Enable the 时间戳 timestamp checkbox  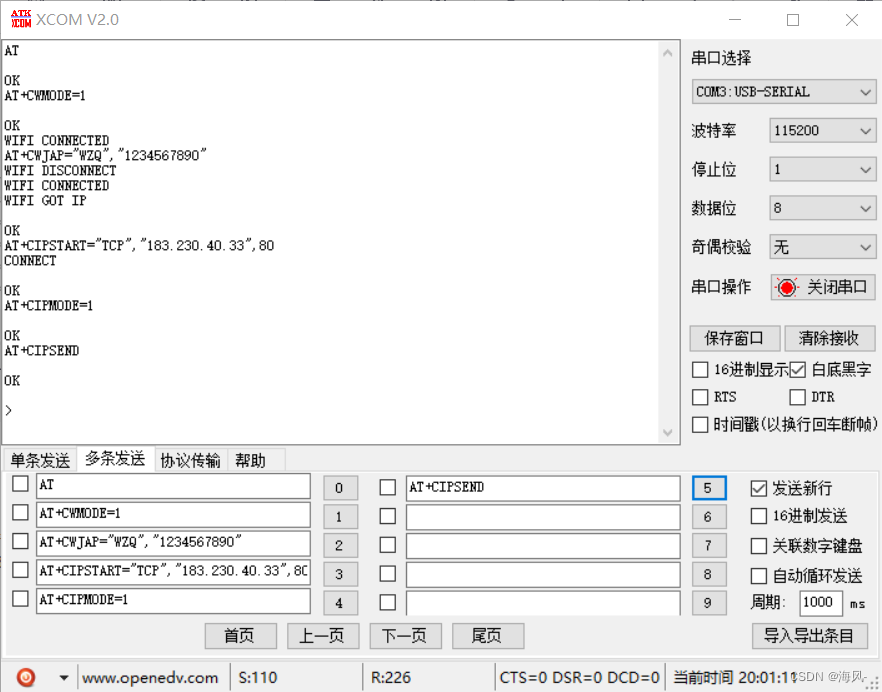tap(699, 424)
